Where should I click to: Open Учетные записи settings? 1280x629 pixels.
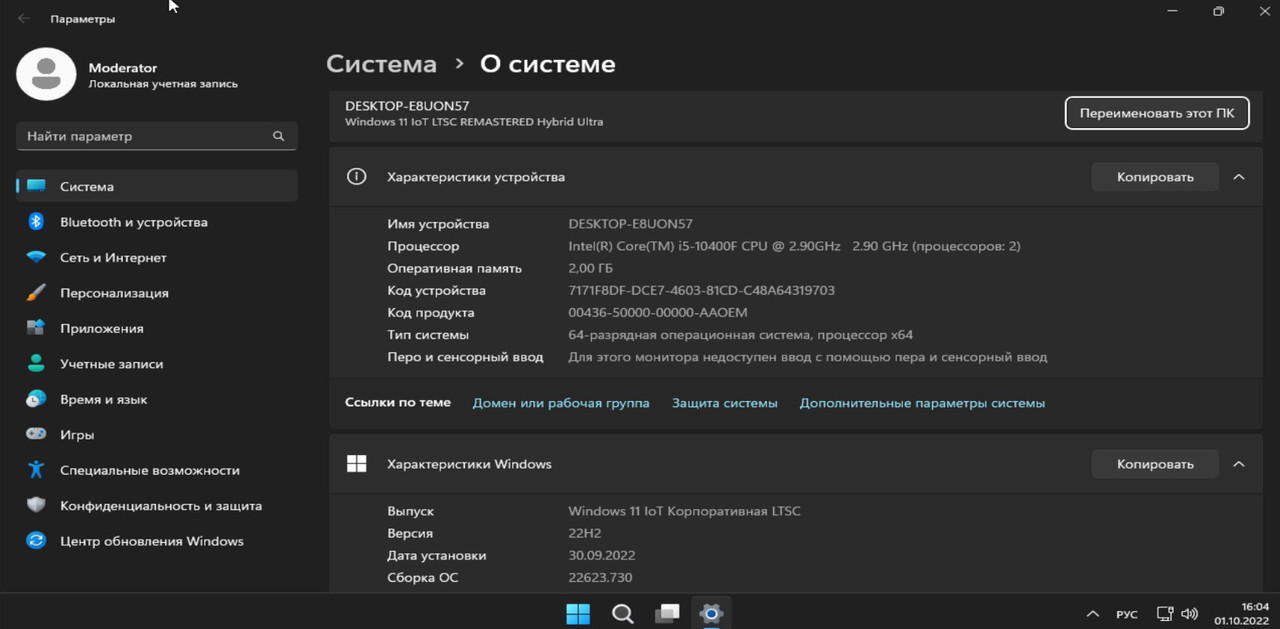(157, 364)
